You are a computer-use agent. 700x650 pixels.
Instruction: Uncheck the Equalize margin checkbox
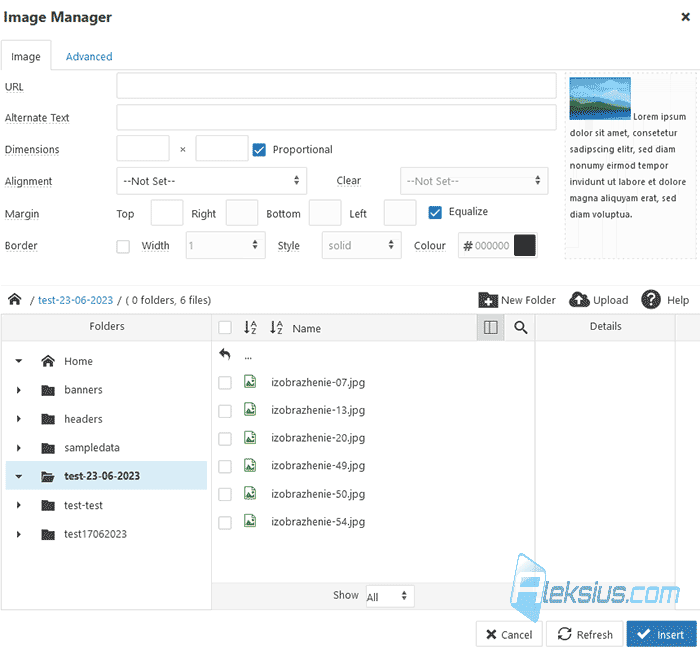435,212
